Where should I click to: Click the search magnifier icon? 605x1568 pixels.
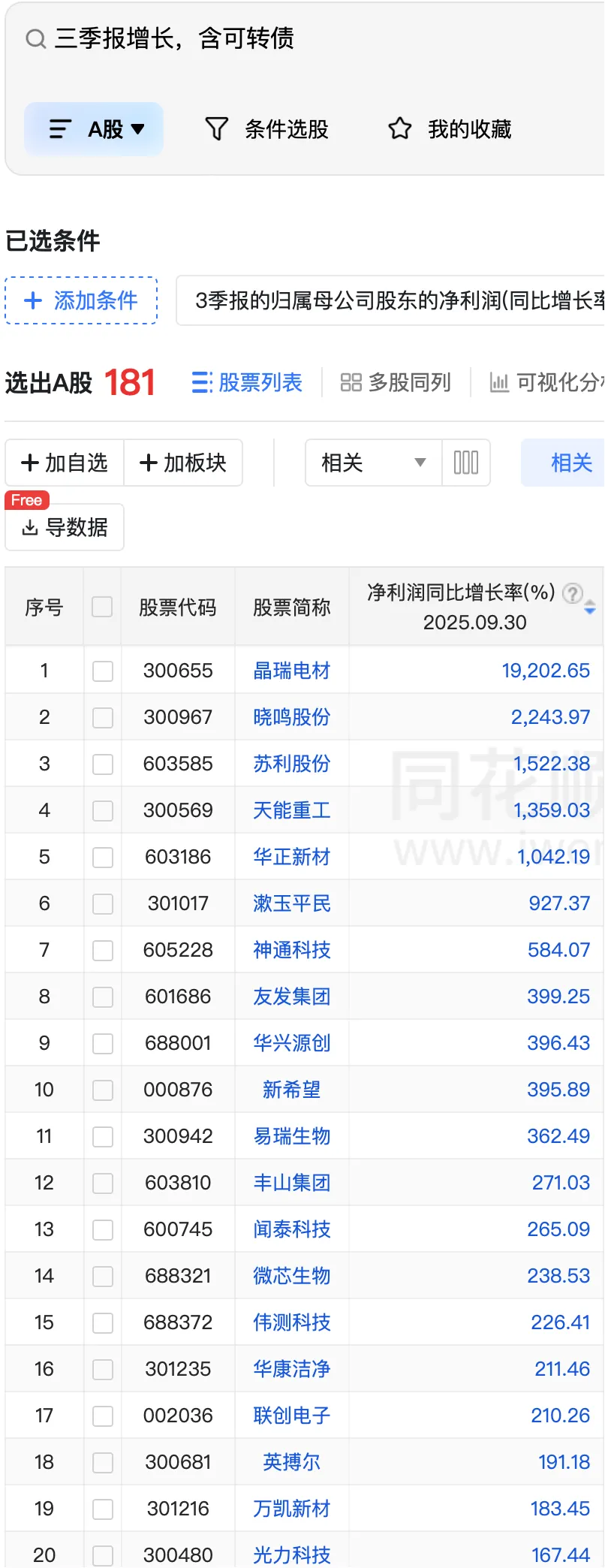[x=35, y=38]
